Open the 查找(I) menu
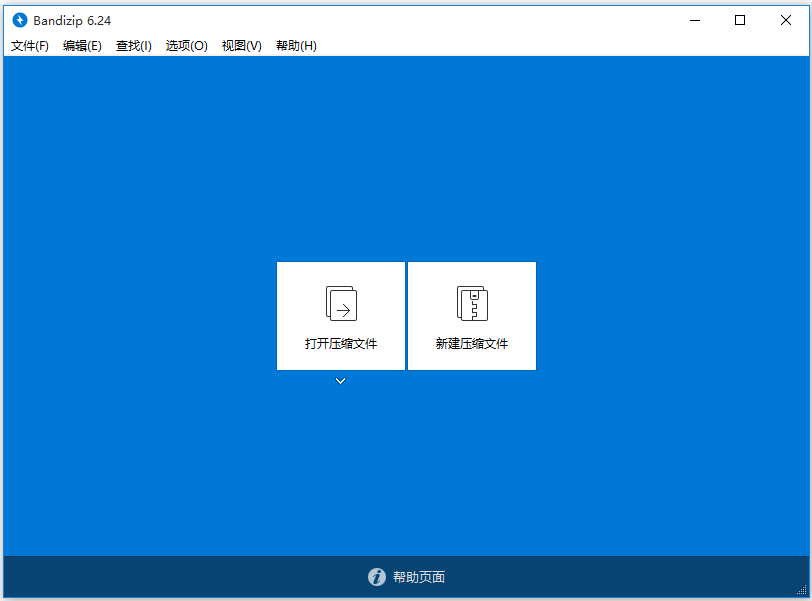Image resolution: width=812 pixels, height=601 pixels. pos(133,45)
